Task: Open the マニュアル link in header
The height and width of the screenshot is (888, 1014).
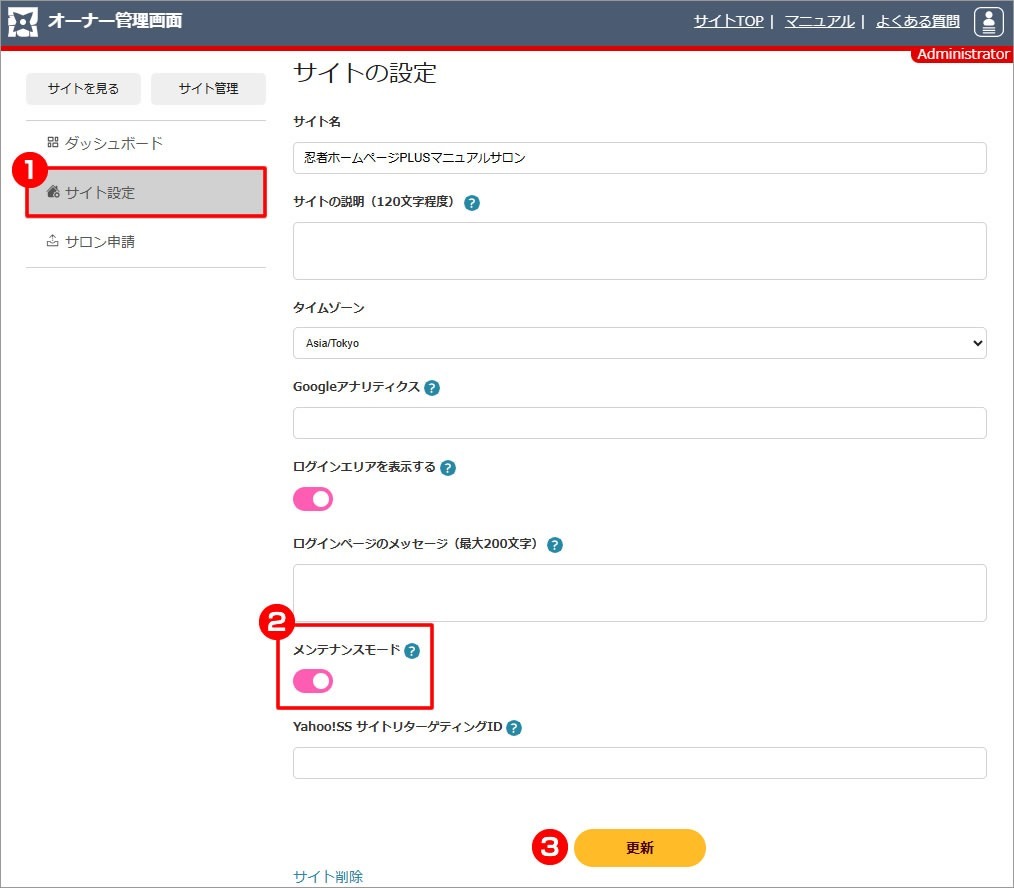Action: [819, 21]
